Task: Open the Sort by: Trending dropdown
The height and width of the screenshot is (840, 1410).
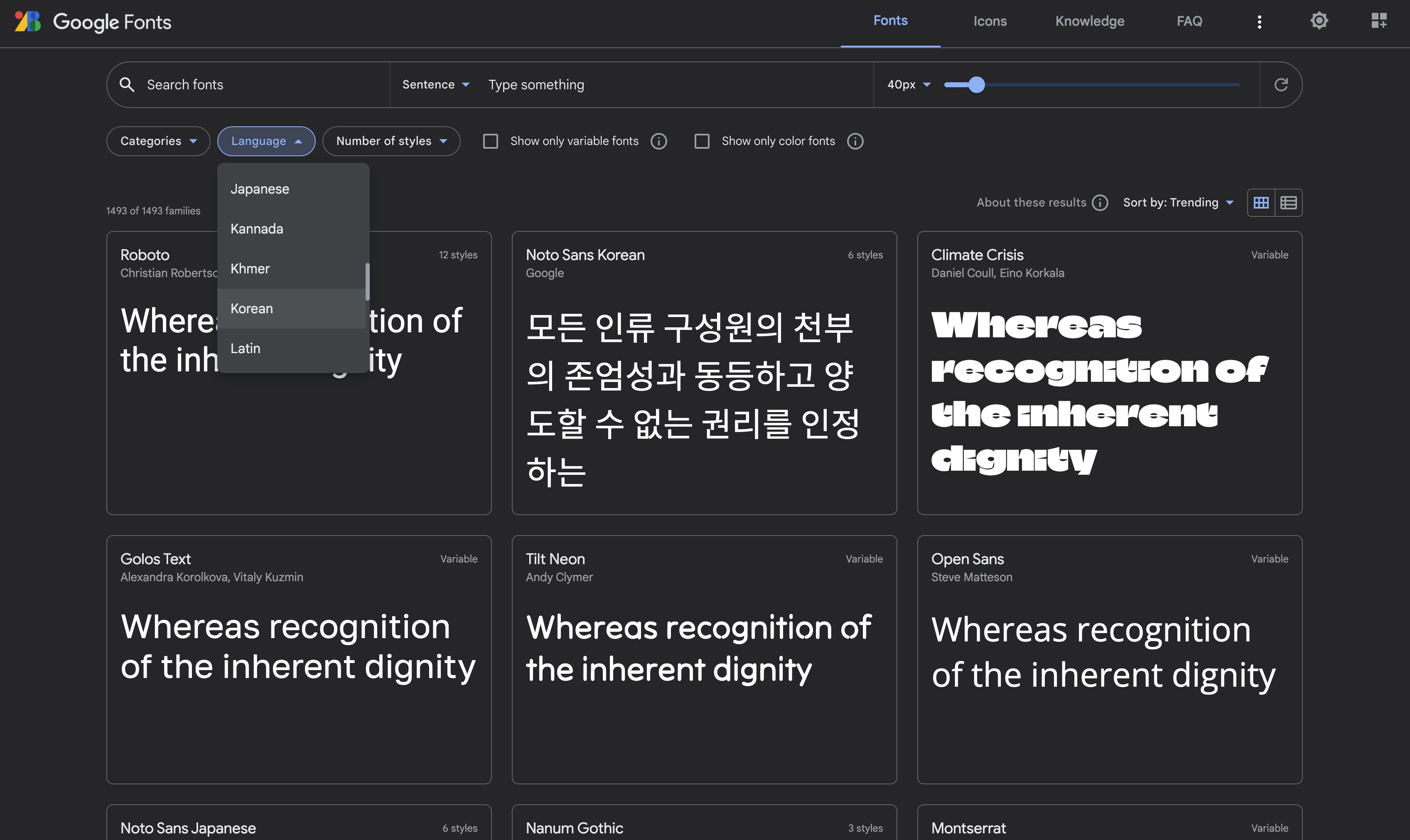Action: point(1178,203)
